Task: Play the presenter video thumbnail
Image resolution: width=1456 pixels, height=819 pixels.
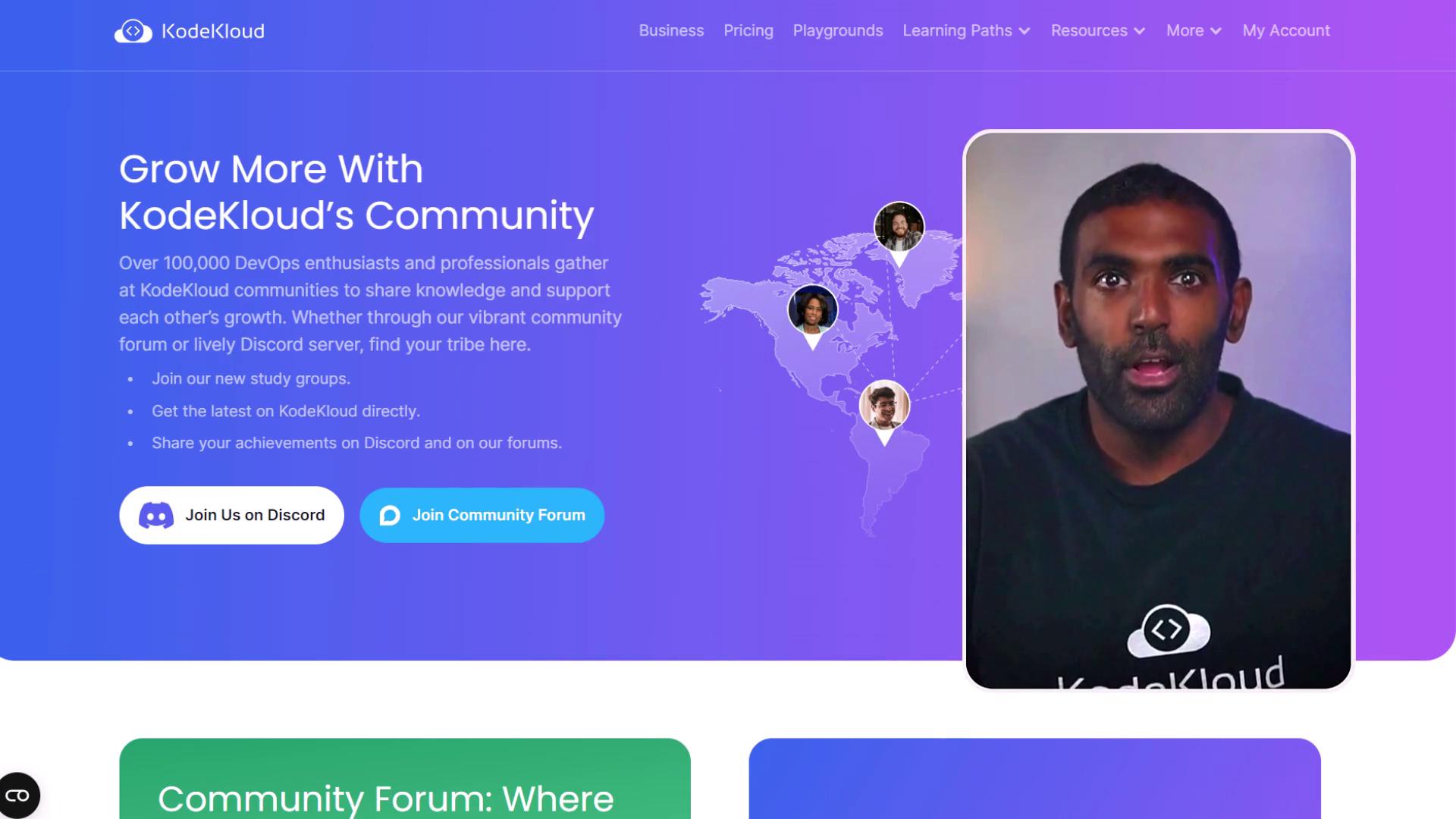Action: [x=1159, y=410]
